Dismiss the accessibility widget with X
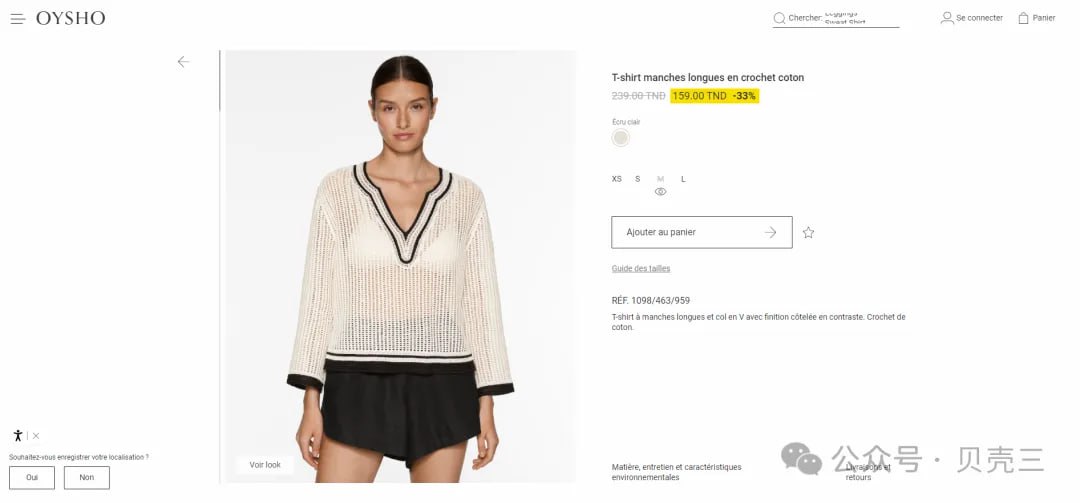This screenshot has height=503, width=1080. tap(36, 436)
